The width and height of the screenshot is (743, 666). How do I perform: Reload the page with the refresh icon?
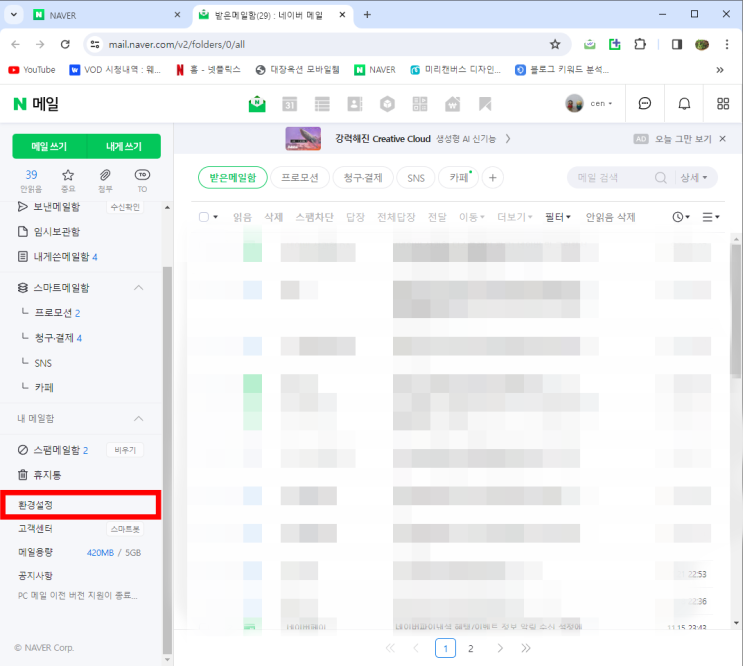coord(65,45)
